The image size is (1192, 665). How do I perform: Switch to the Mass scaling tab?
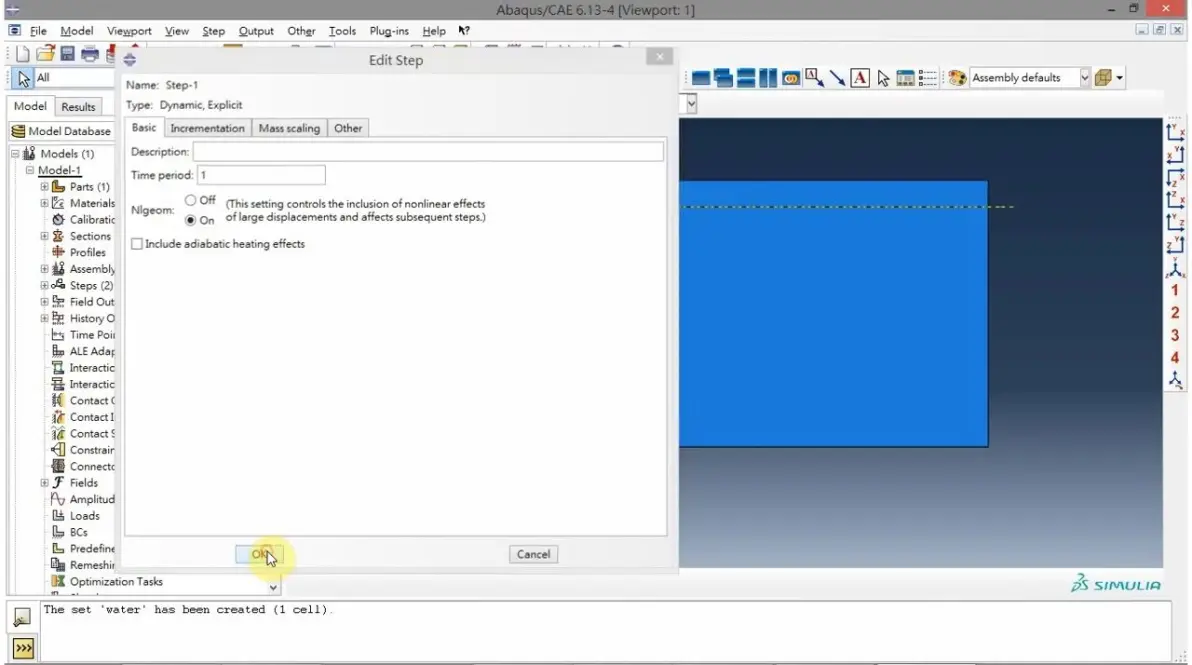(x=289, y=128)
